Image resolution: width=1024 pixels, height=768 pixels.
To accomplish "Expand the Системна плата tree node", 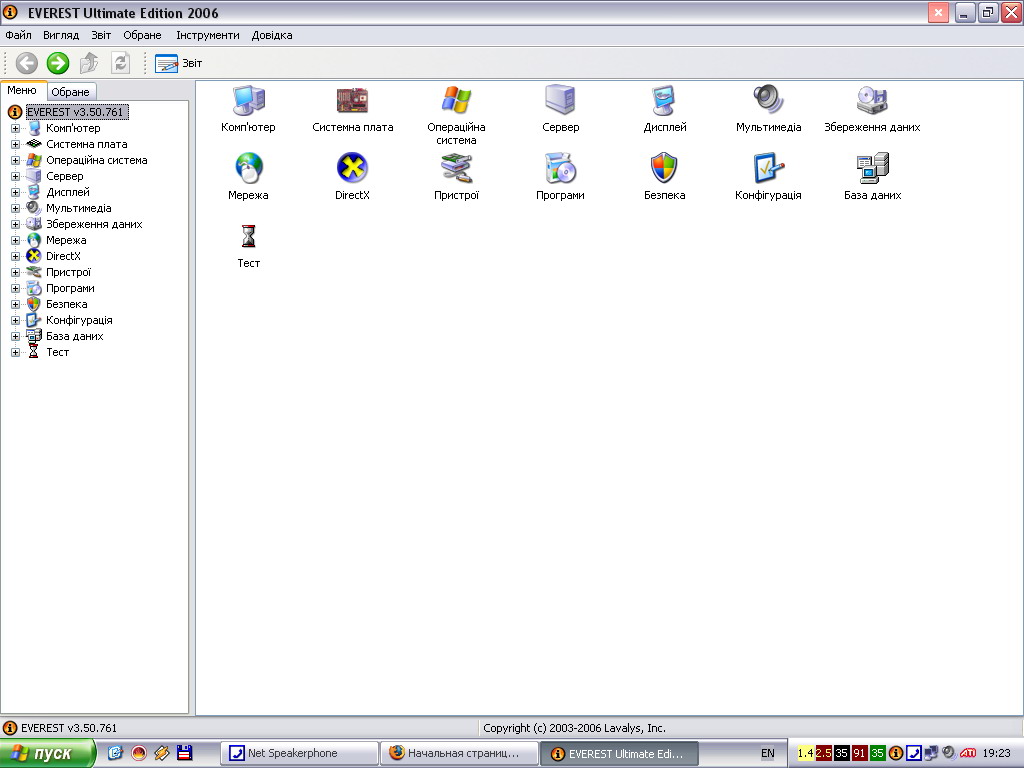I will [15, 144].
